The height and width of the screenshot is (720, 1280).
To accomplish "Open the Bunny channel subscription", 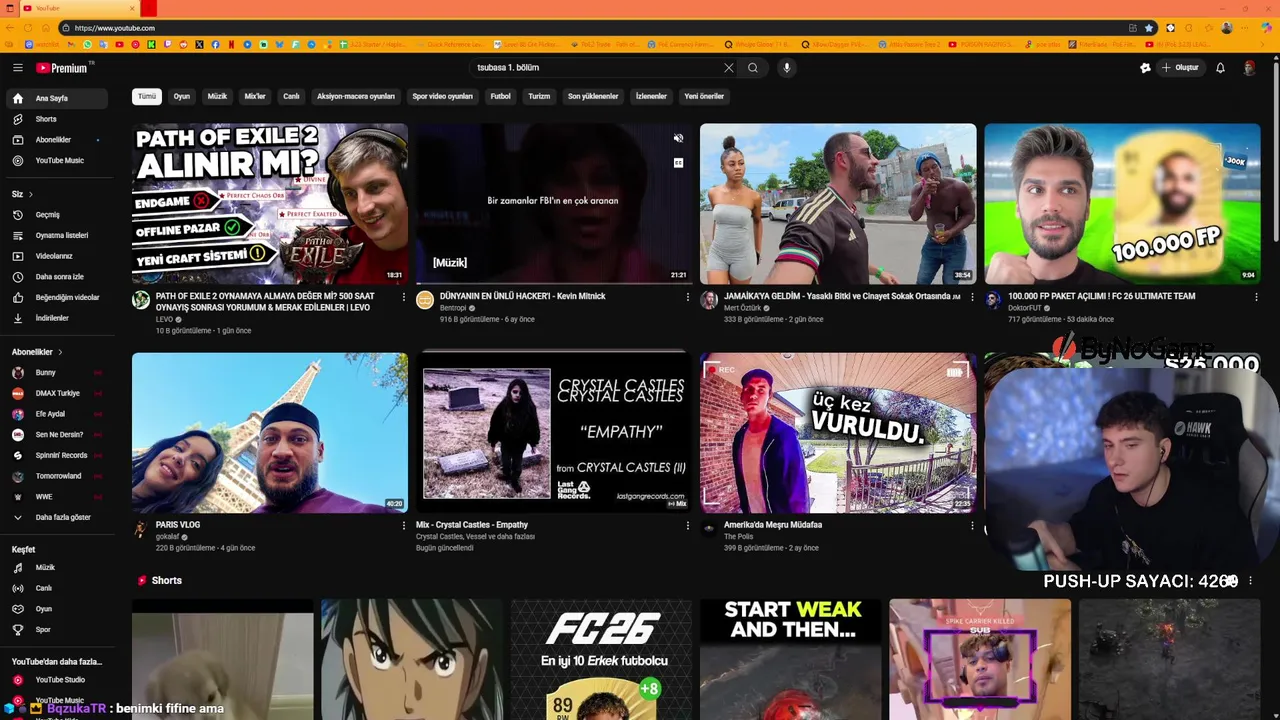I will [x=56, y=372].
